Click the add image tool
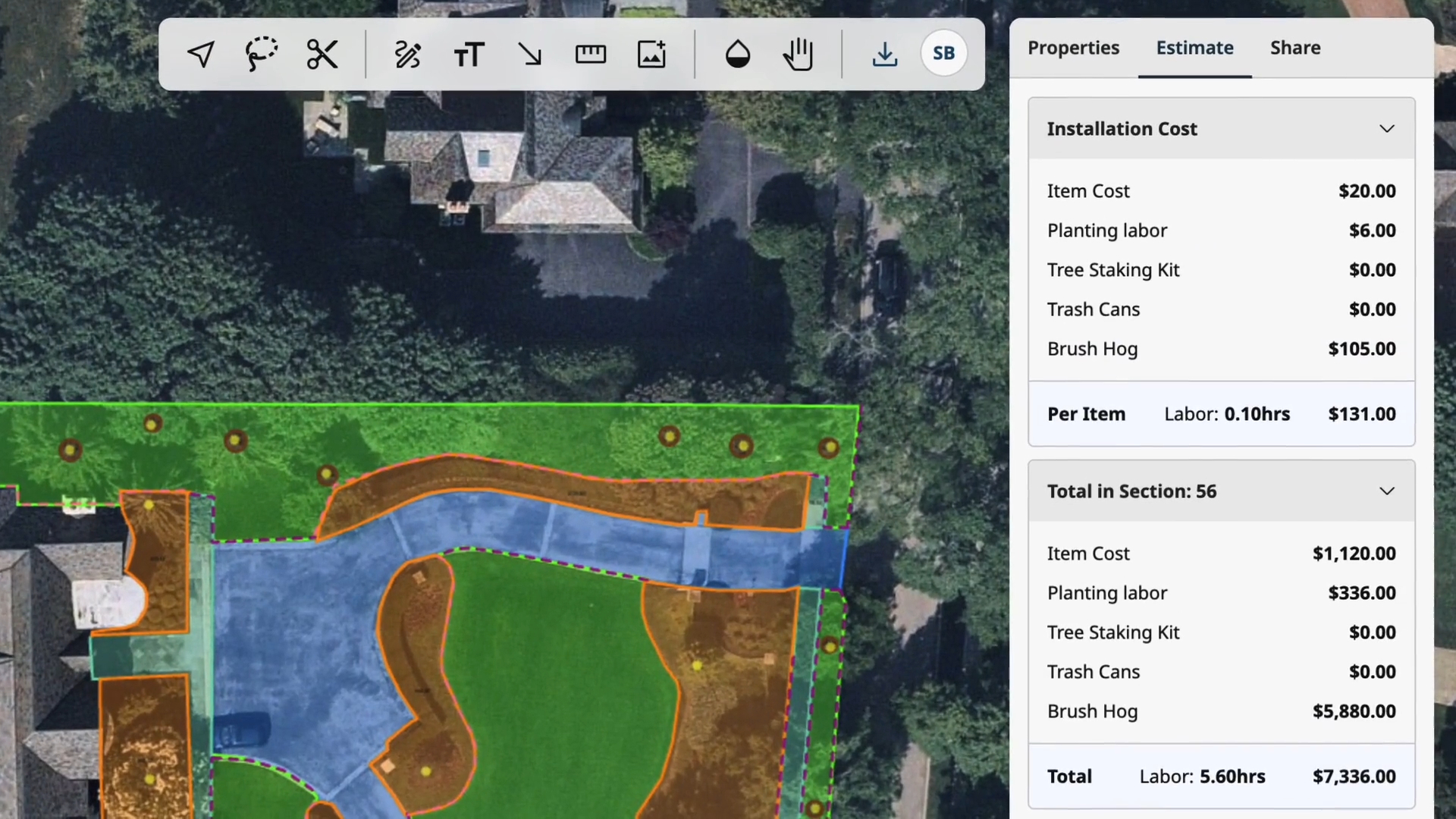This screenshot has width=1456, height=819. (651, 54)
